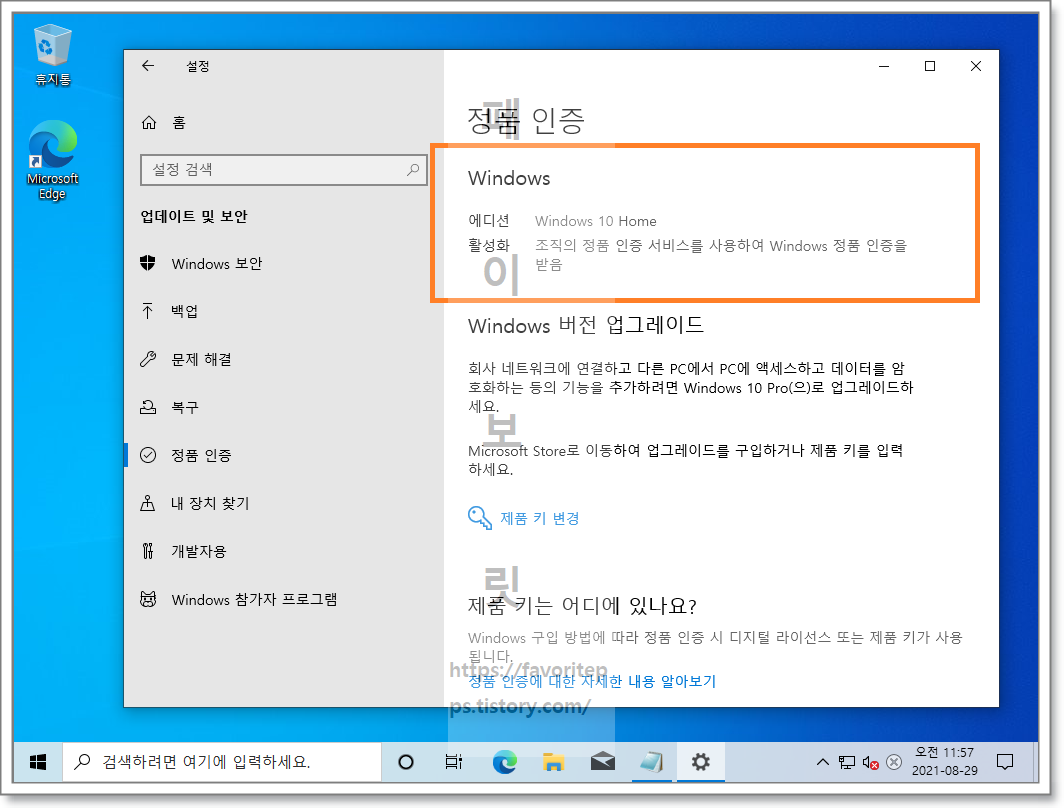Open the Windows Start menu
The image size is (1064, 808).
[38, 762]
